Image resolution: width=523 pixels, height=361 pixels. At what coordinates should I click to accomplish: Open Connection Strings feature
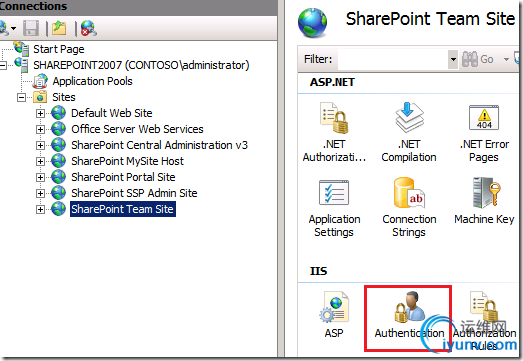tap(409, 208)
